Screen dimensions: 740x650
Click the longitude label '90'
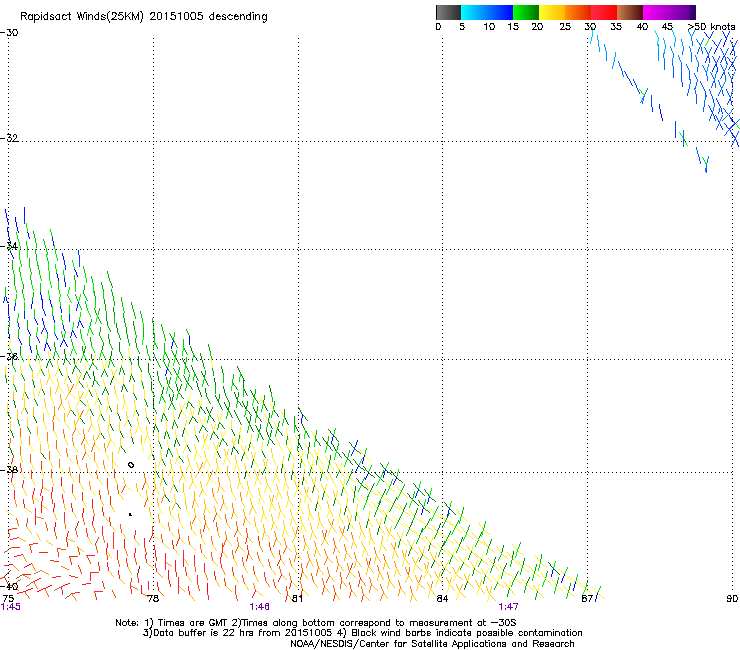coord(732,599)
